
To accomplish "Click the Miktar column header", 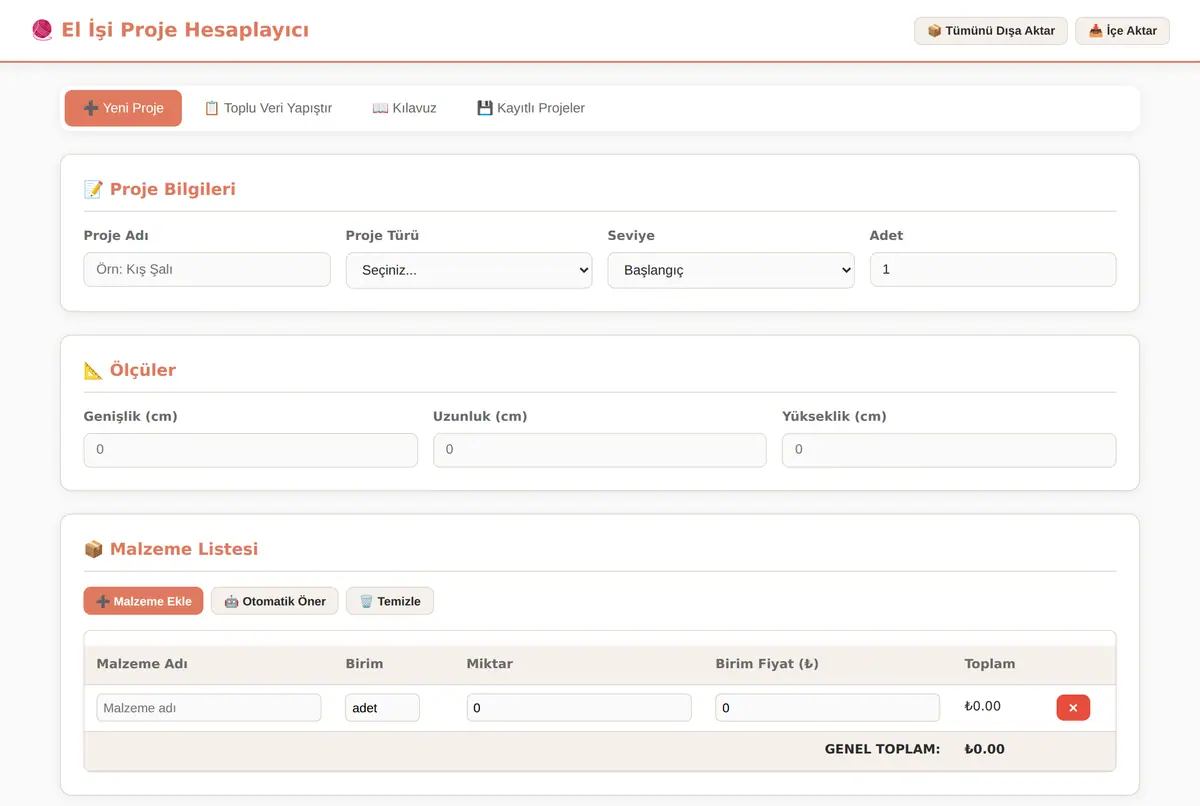I will 490,664.
